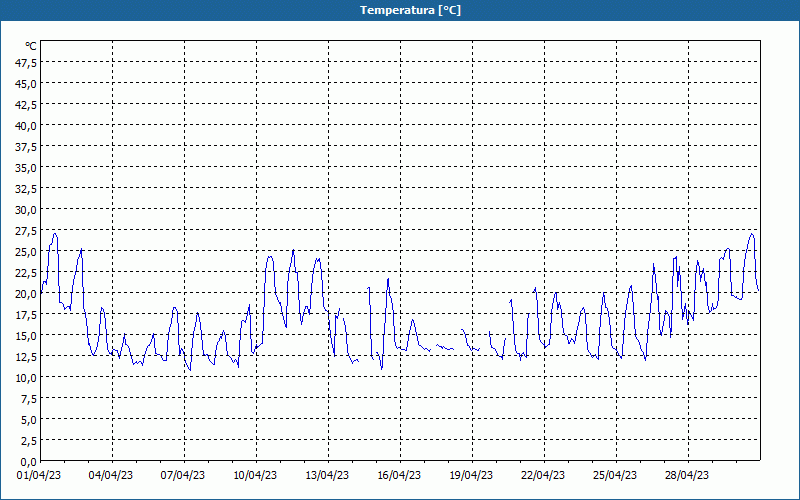Viewport: 800px width, 500px height.
Task: Click the 22,5 y-axis label
Action: click(27, 273)
